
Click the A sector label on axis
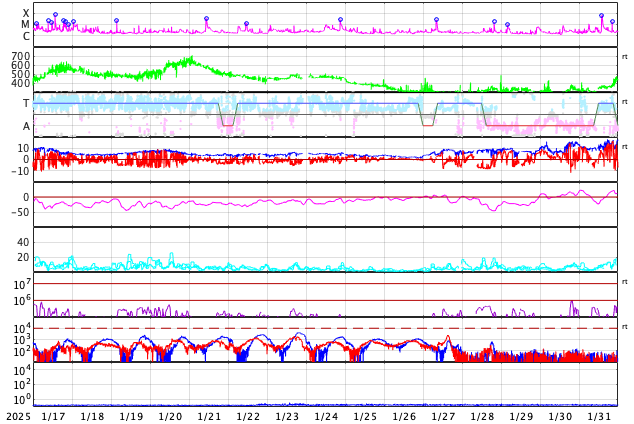(26, 126)
